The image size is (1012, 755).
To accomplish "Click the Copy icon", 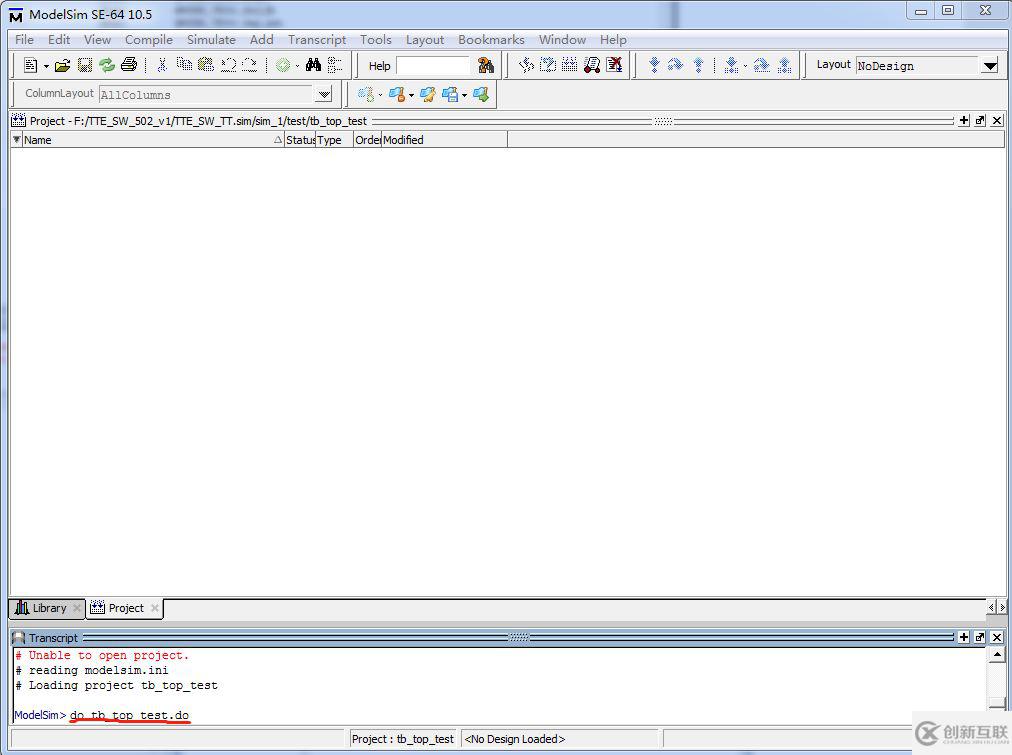I will coord(185,65).
